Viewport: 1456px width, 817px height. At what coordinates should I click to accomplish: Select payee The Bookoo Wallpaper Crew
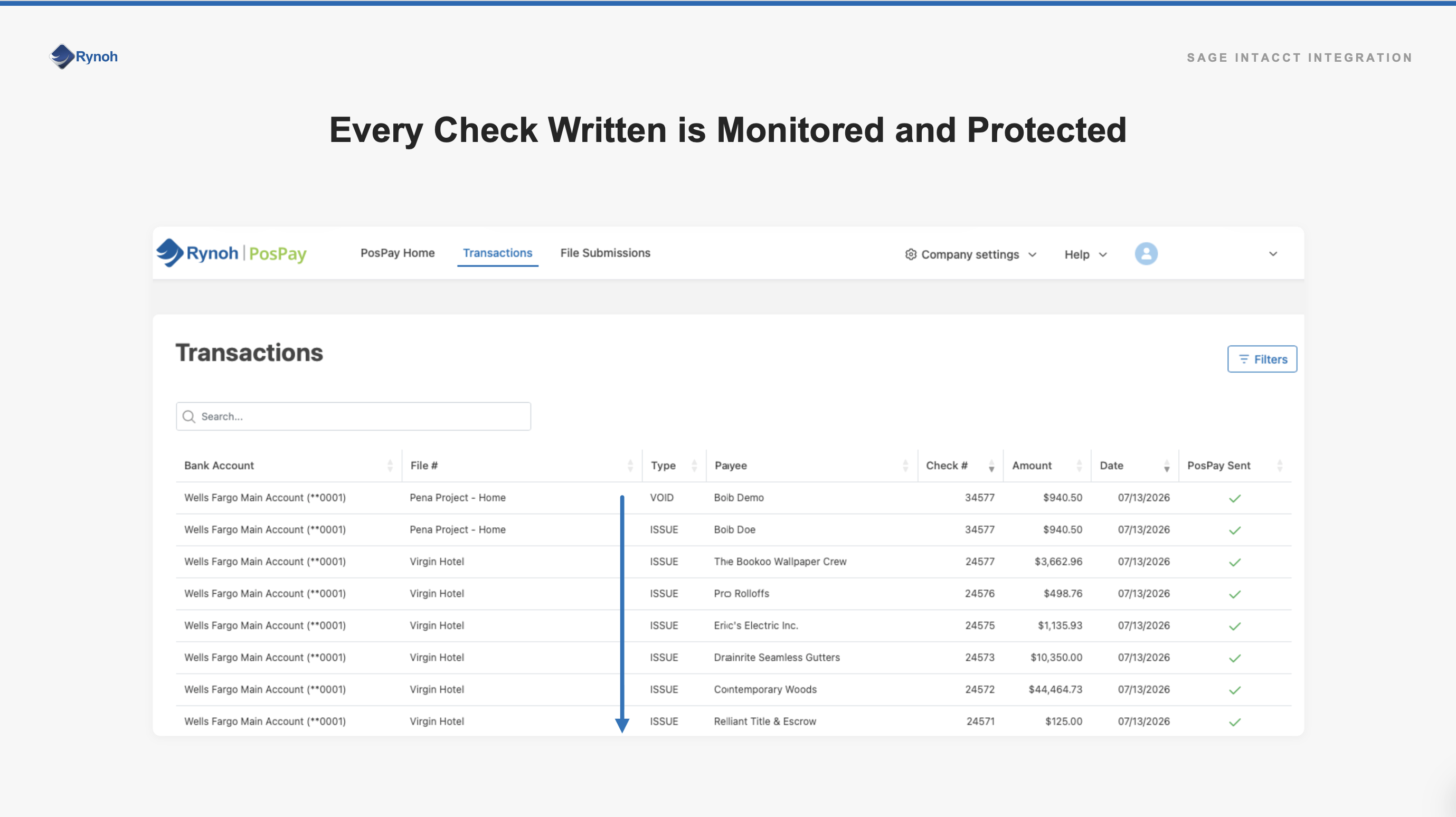pos(780,562)
